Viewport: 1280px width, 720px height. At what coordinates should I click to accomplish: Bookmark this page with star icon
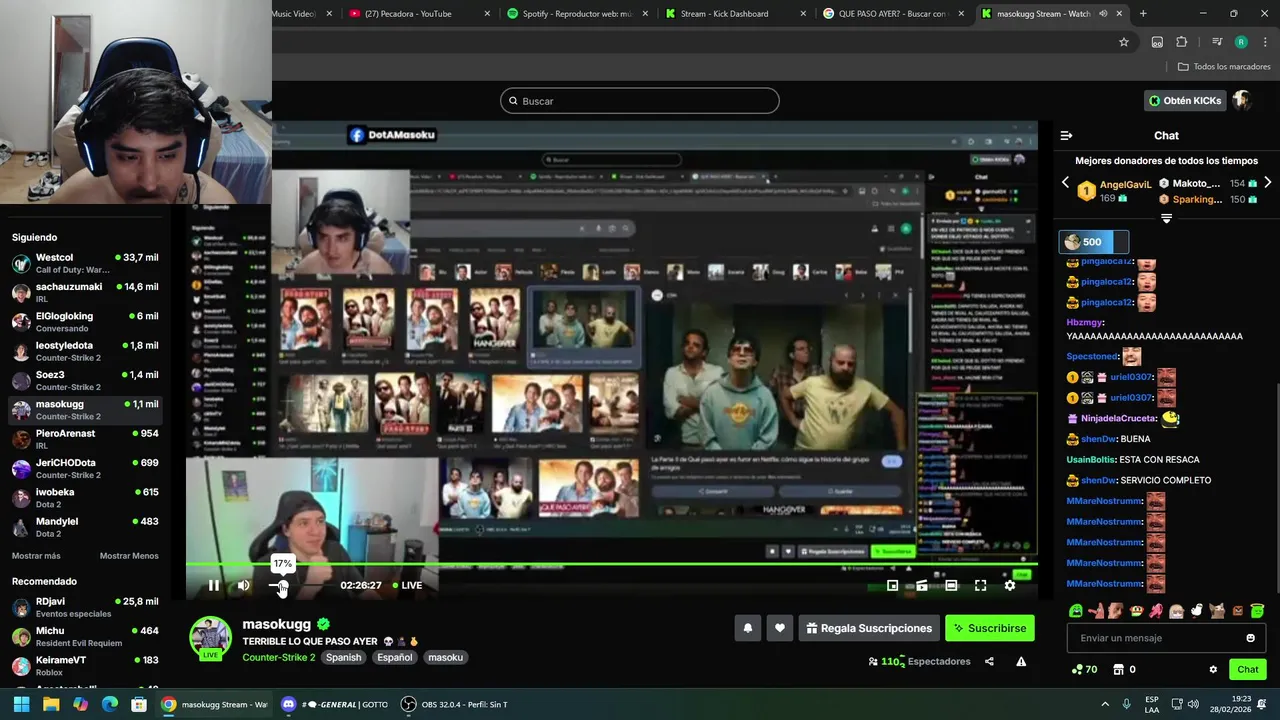pos(1124,42)
